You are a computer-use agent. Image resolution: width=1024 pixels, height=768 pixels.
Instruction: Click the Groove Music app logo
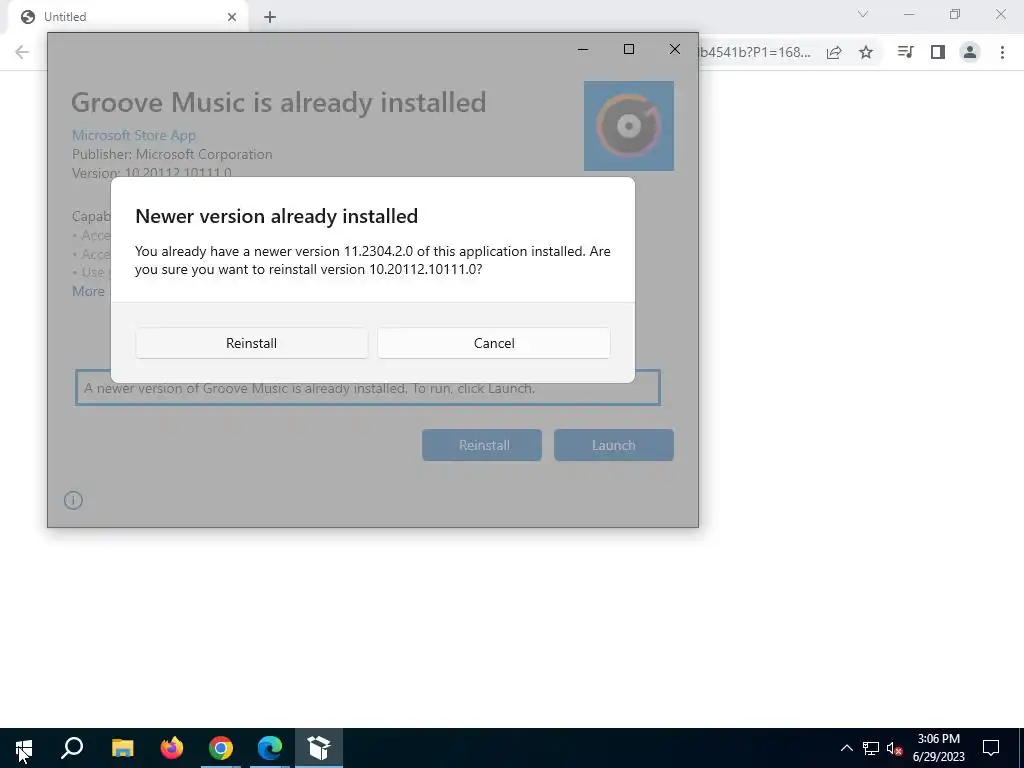tap(628, 126)
